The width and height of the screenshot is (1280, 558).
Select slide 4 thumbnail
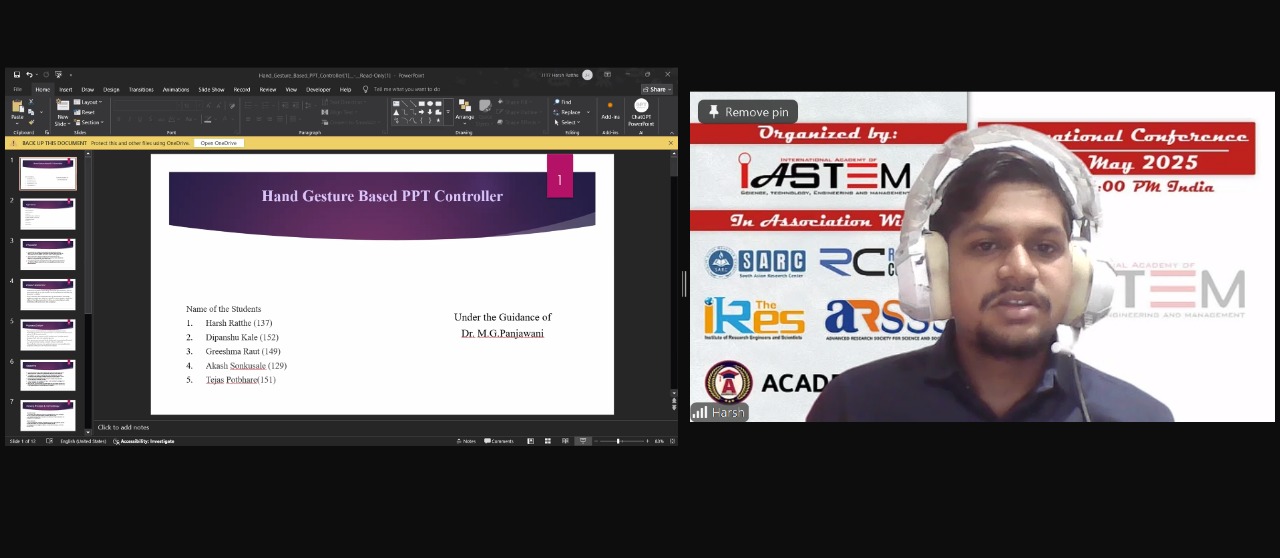coord(48,294)
